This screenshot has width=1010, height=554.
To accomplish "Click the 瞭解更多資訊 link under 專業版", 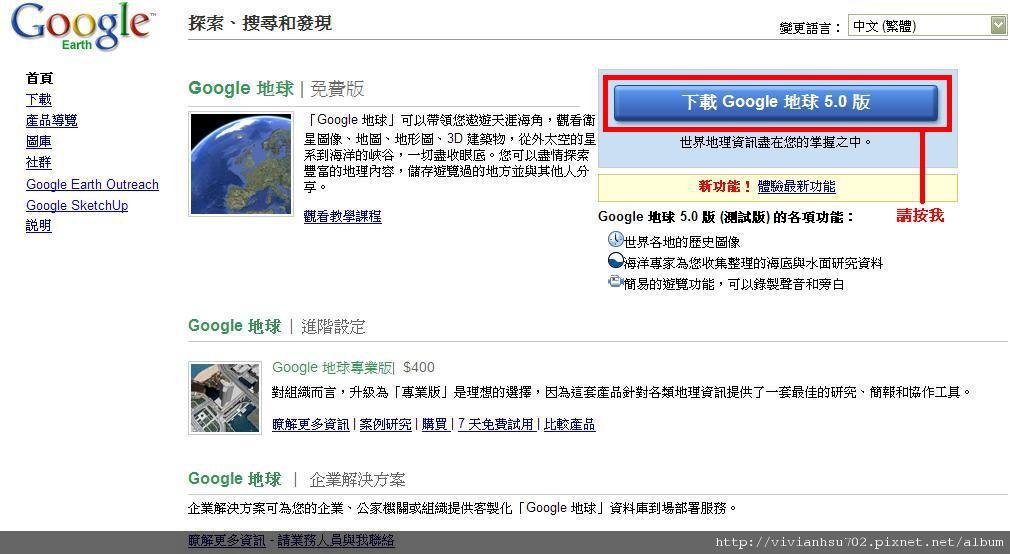I will click(x=310, y=425).
